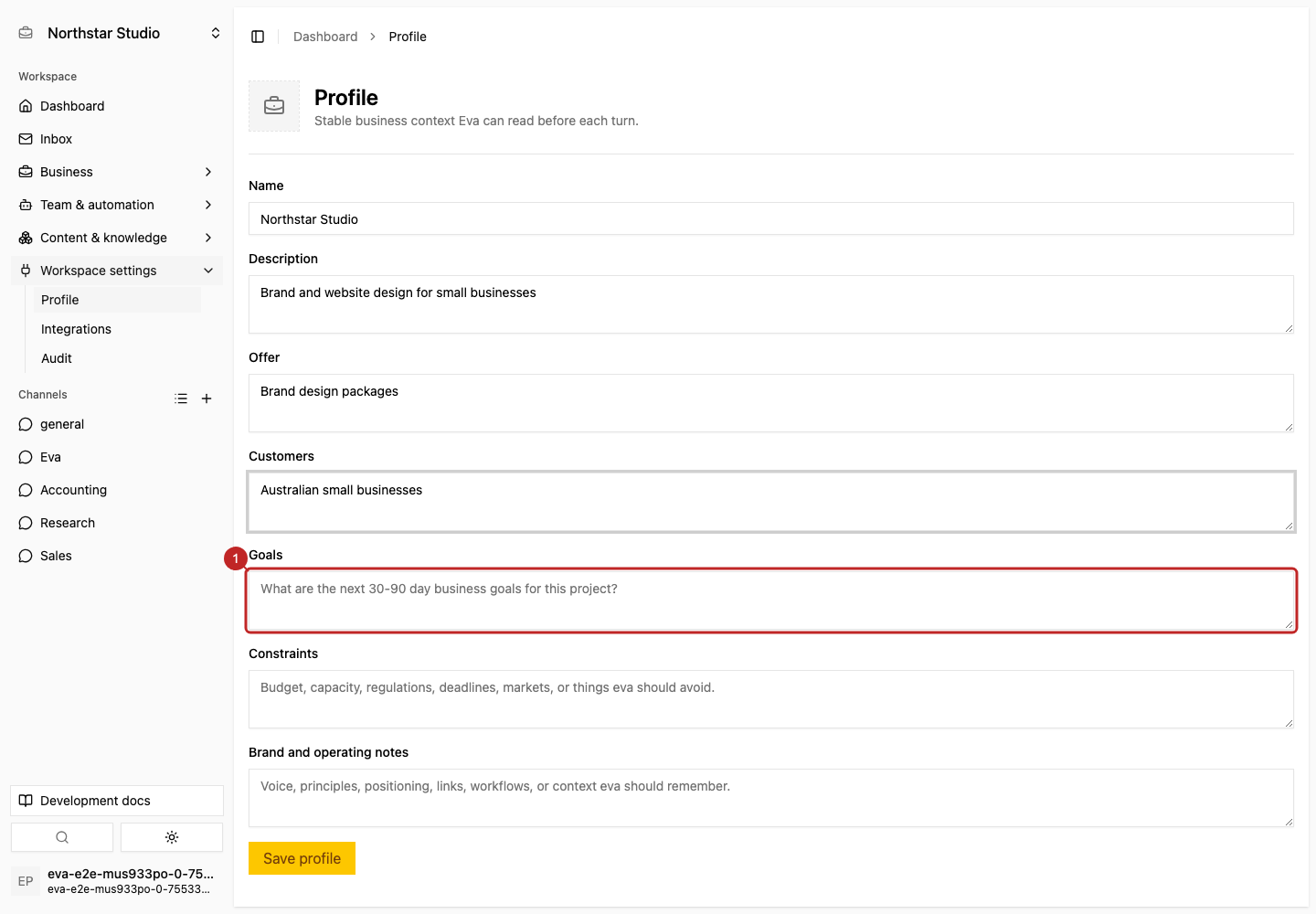Click the Save profile button
The width and height of the screenshot is (1316, 914).
point(302,858)
